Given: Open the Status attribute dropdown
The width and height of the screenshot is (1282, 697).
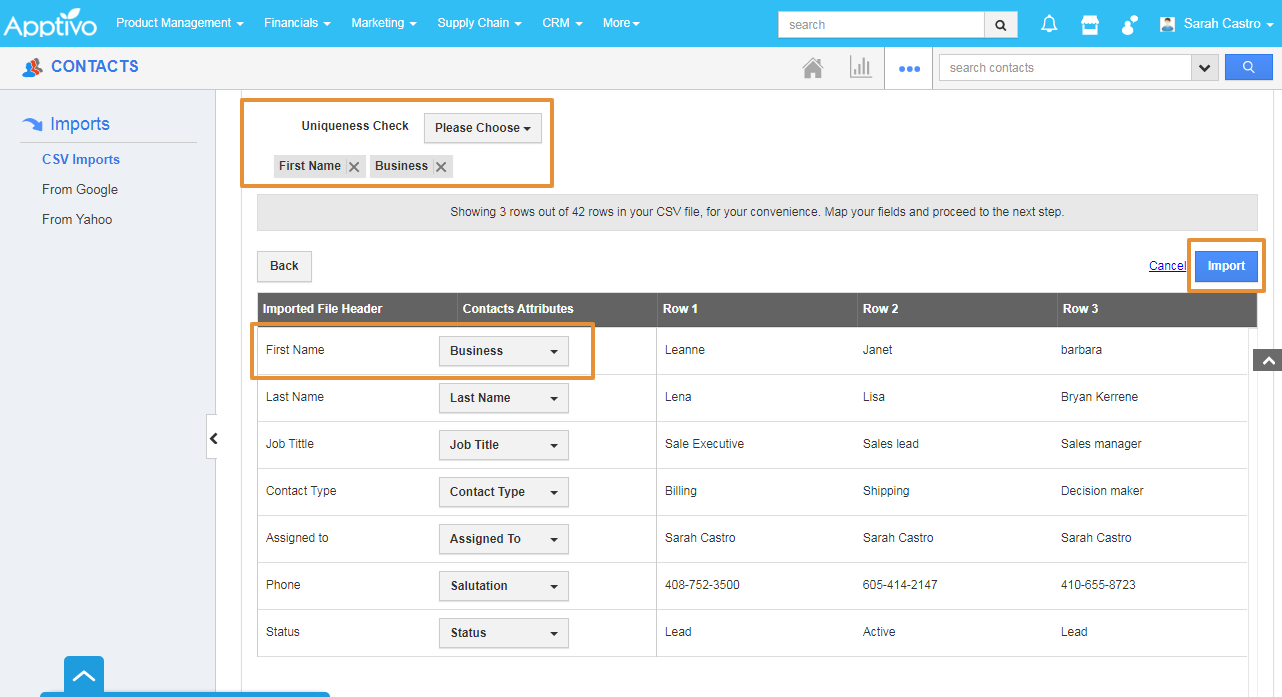Looking at the screenshot, I should point(503,633).
